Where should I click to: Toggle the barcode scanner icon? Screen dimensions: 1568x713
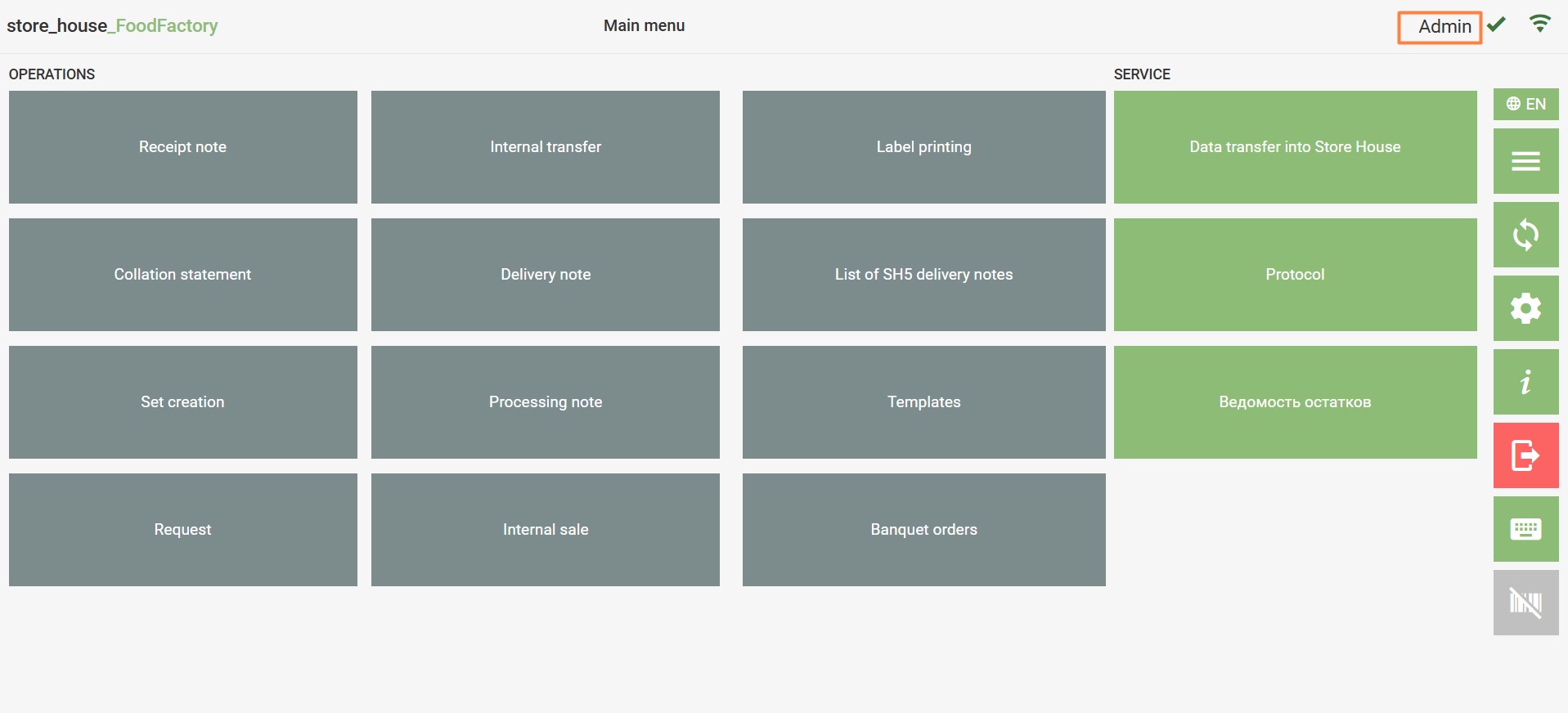point(1525,603)
